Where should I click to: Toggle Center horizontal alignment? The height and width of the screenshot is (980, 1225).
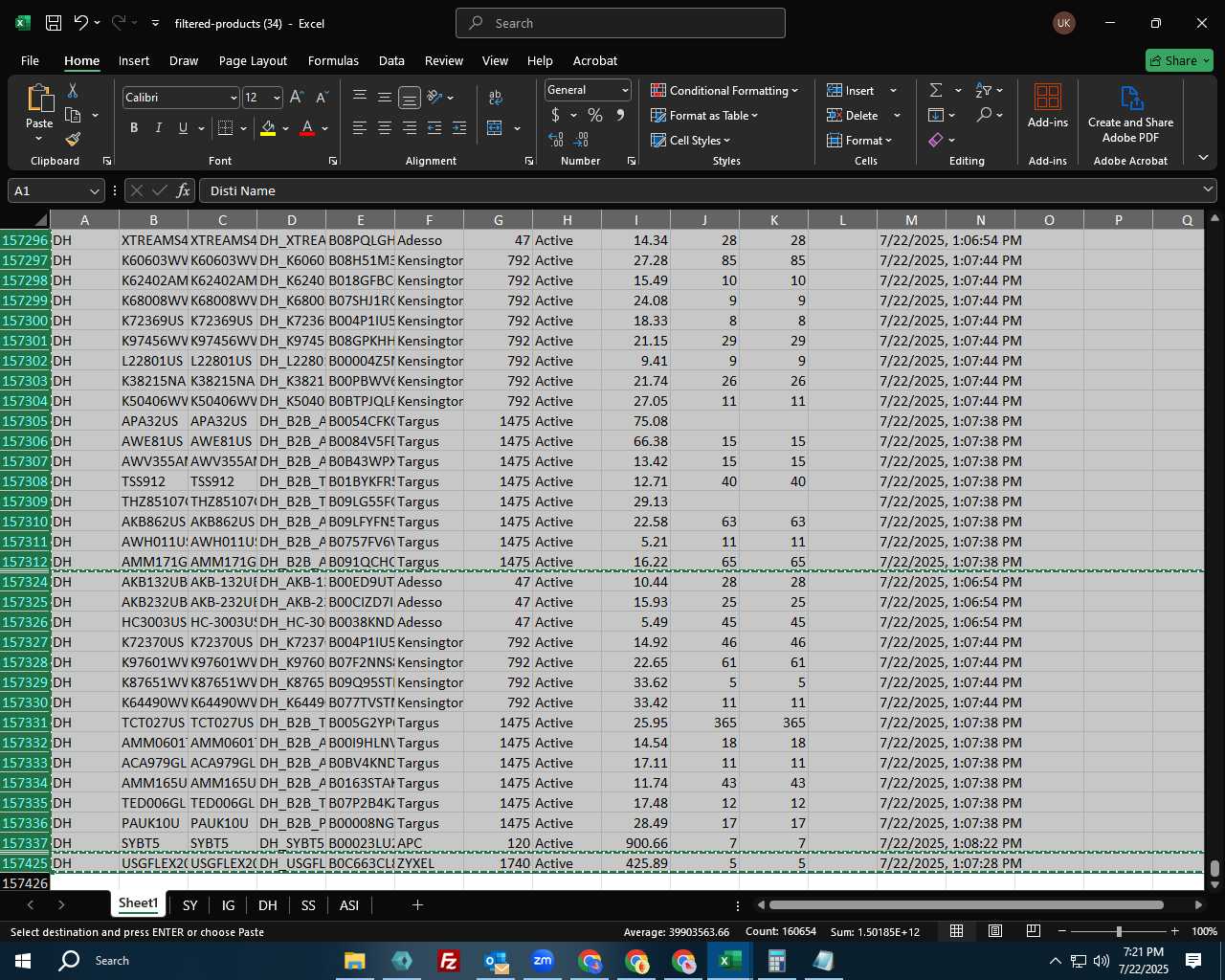click(385, 128)
